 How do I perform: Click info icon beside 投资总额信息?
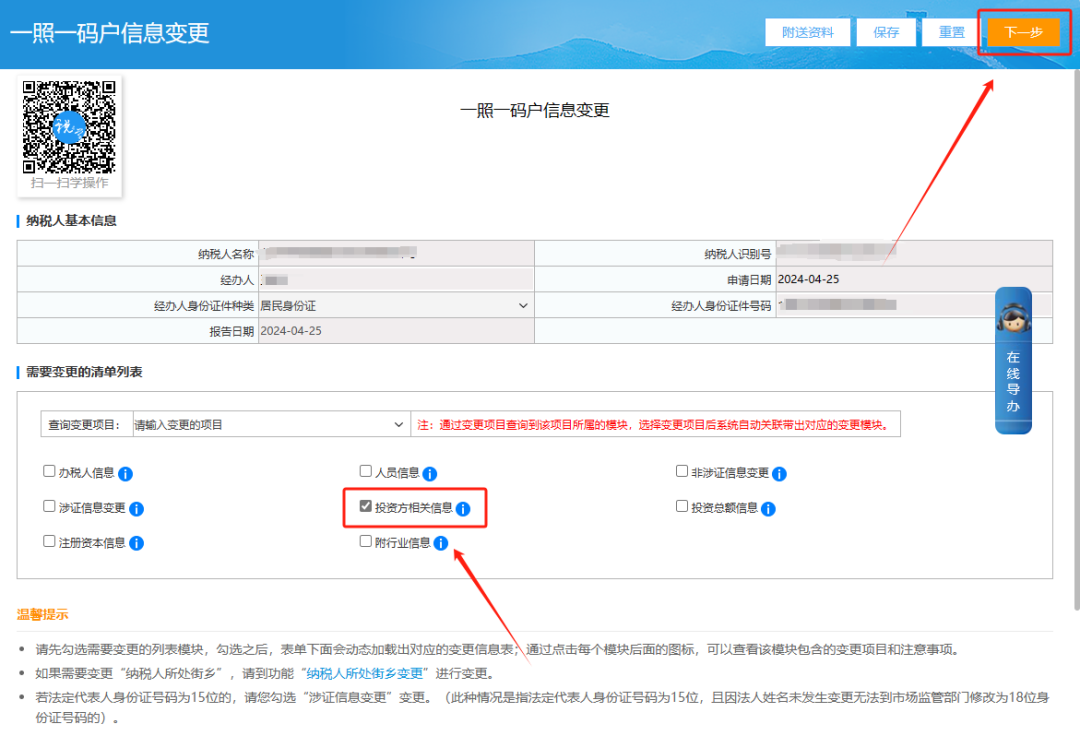click(x=768, y=509)
